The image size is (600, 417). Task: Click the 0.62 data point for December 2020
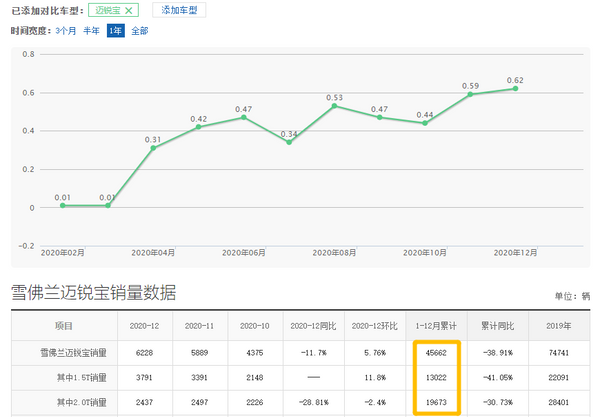click(515, 88)
